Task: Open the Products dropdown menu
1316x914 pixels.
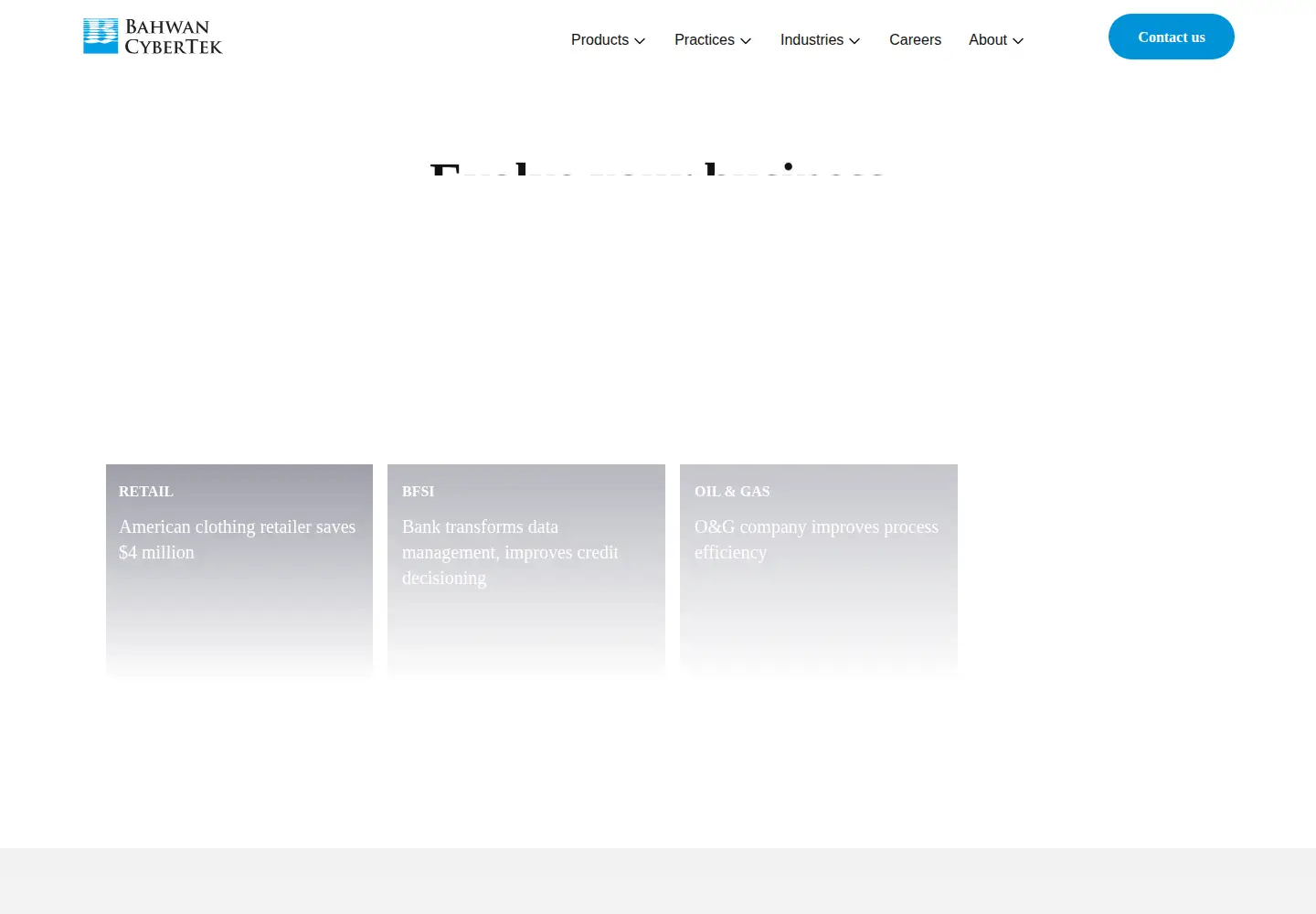Action: (608, 40)
